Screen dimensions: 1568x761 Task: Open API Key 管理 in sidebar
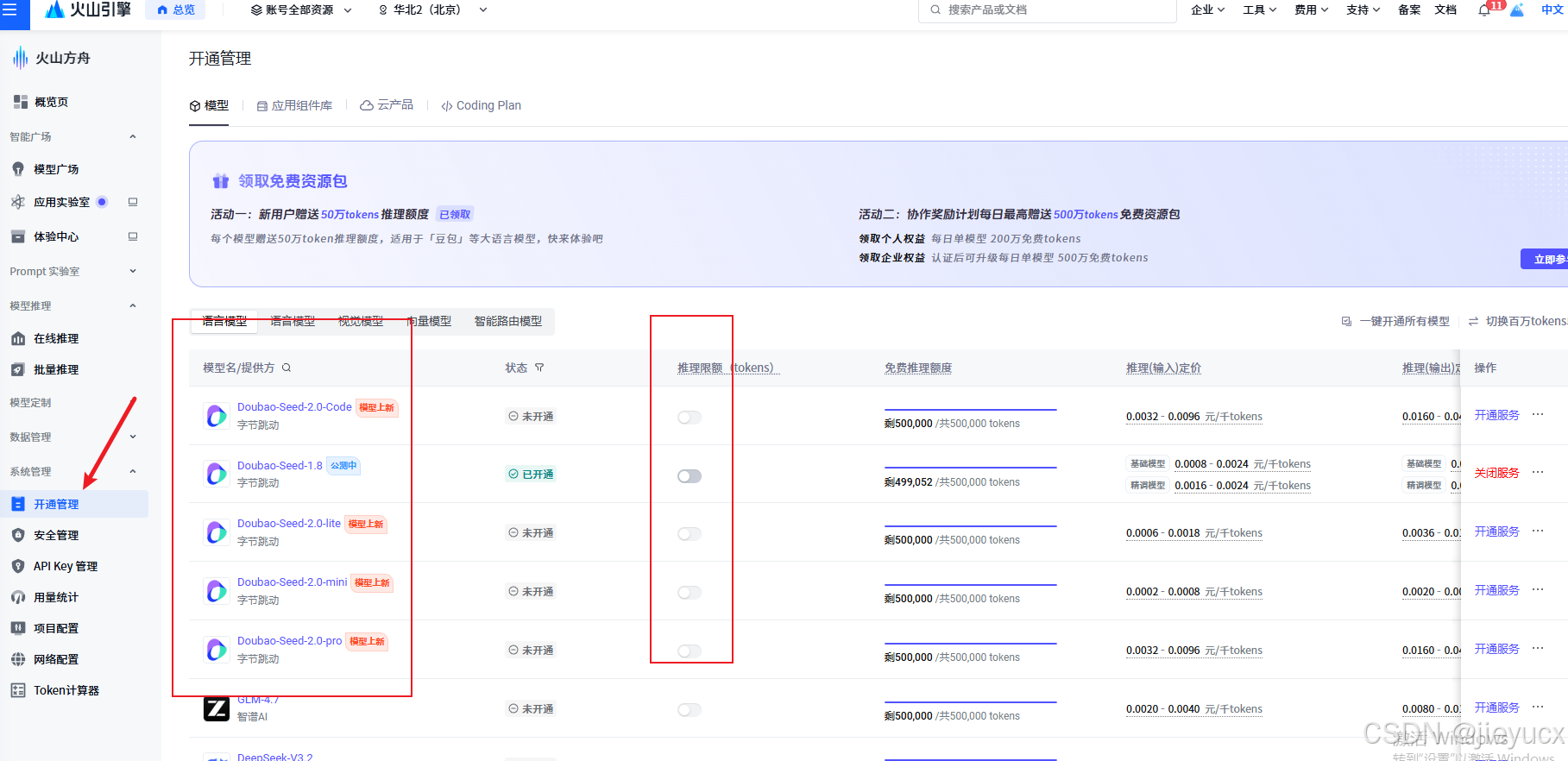click(65, 566)
